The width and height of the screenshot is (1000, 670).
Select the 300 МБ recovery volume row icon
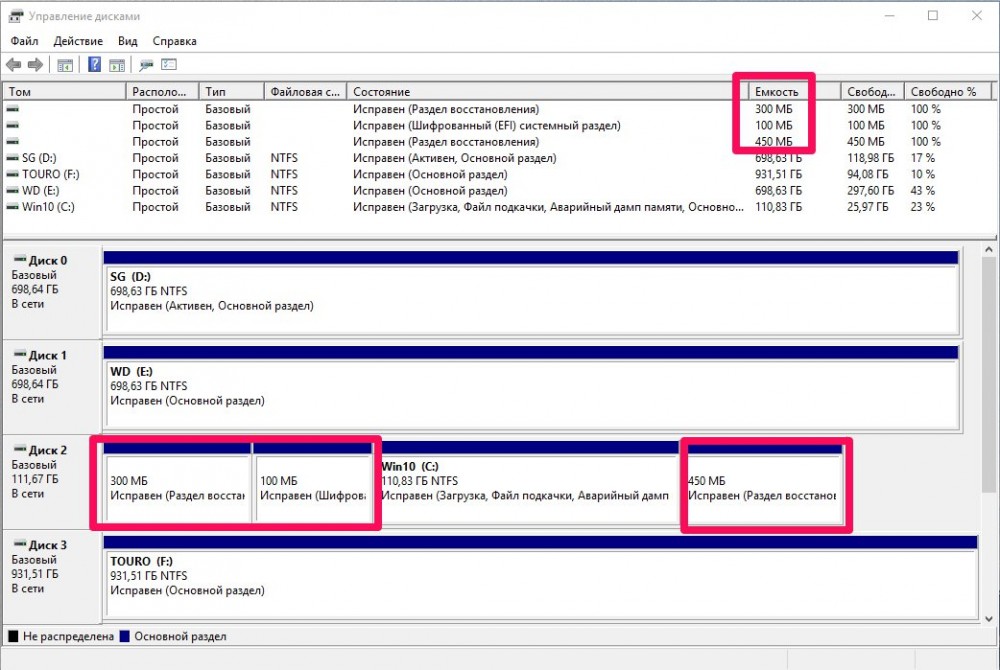[12, 109]
